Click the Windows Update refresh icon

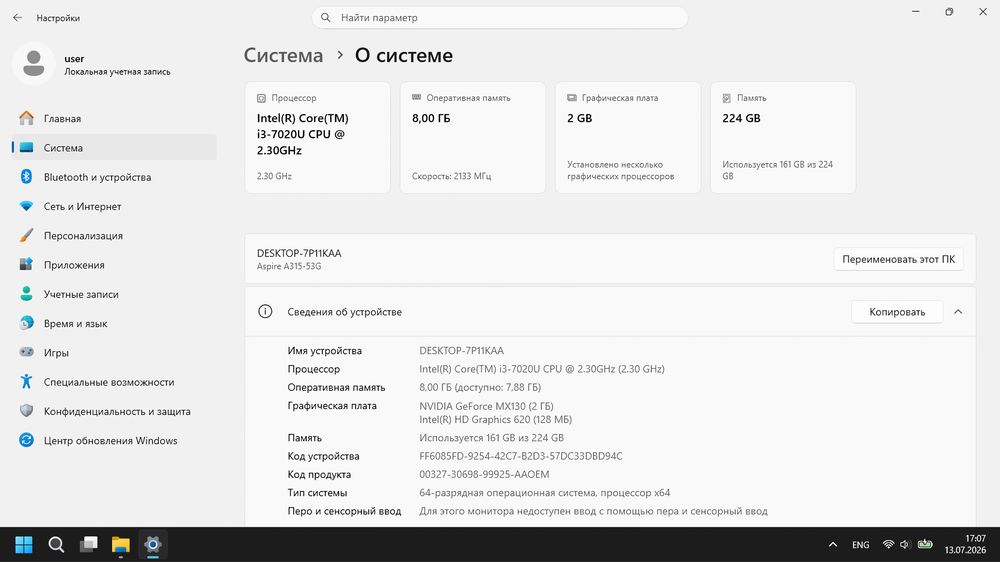26,440
